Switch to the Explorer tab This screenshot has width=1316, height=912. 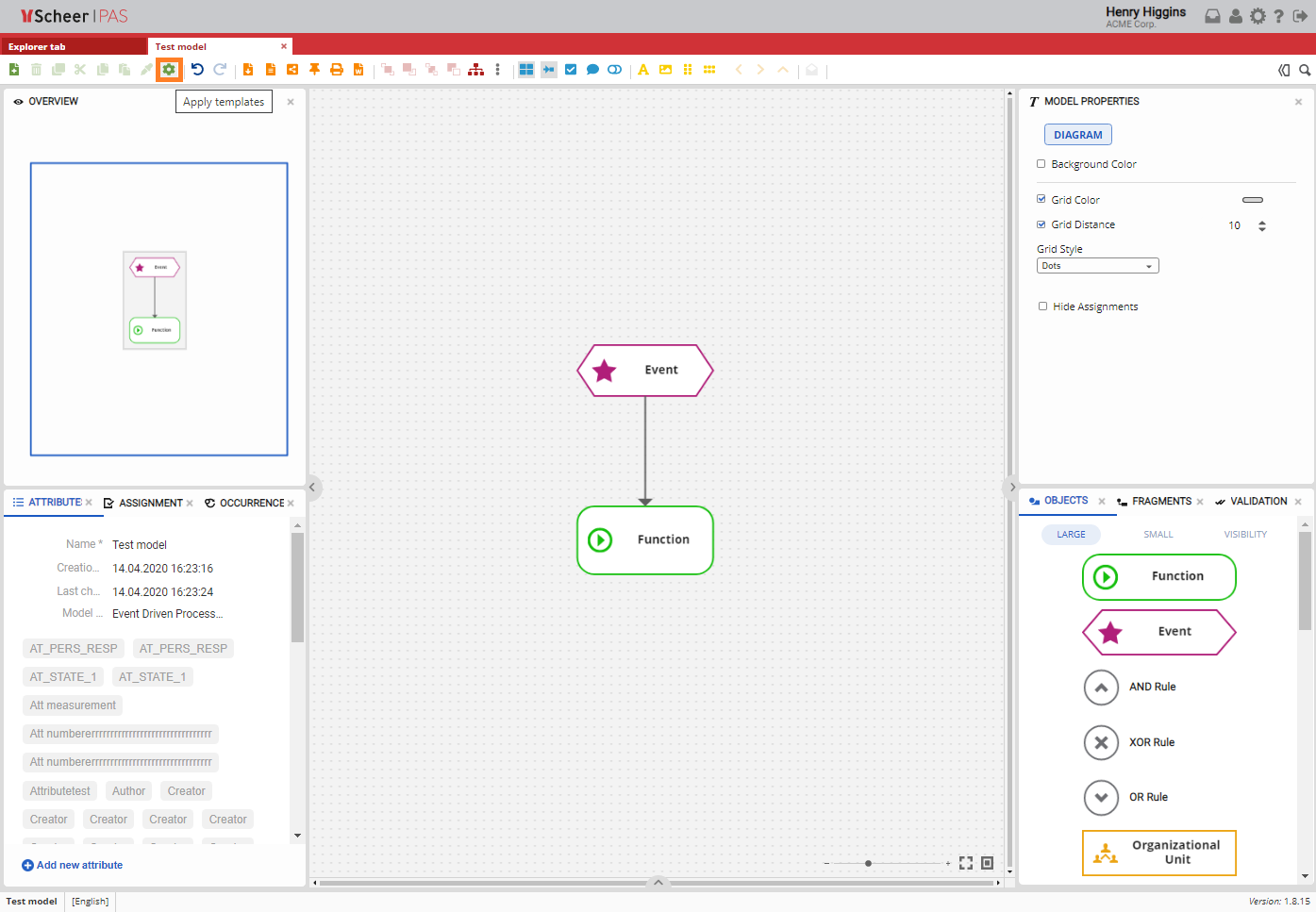tap(74, 46)
